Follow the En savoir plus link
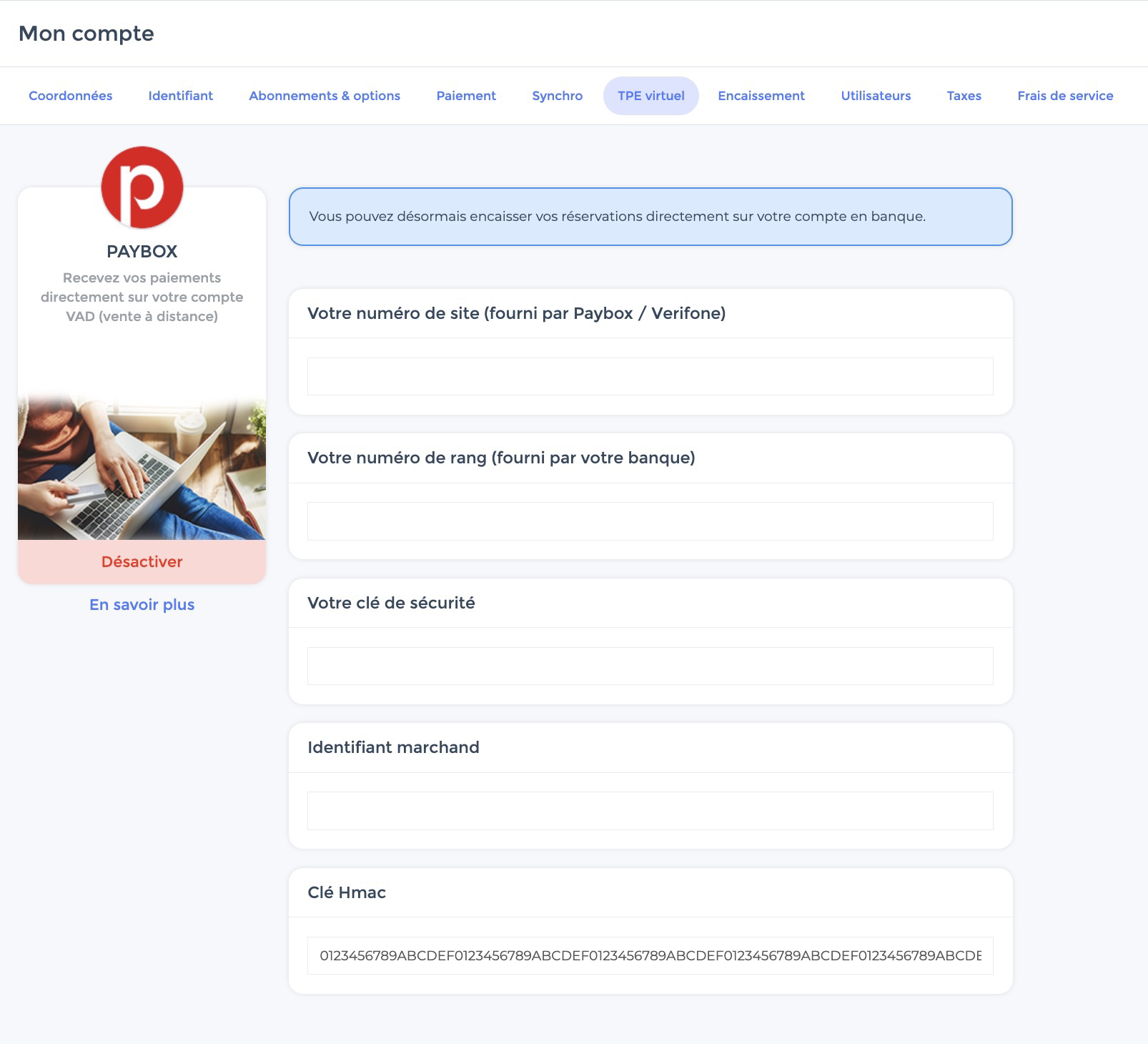 coord(142,605)
